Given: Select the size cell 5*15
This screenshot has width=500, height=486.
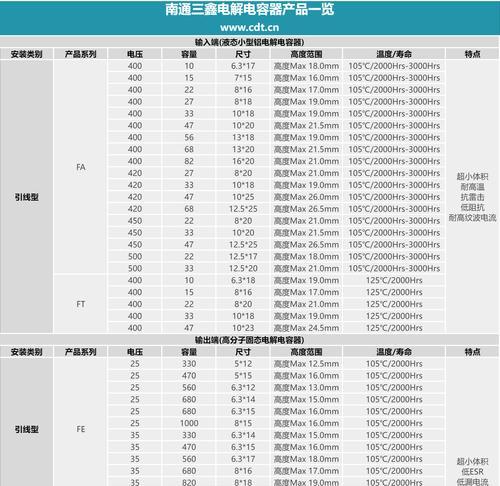Looking at the screenshot, I should 243,376.
